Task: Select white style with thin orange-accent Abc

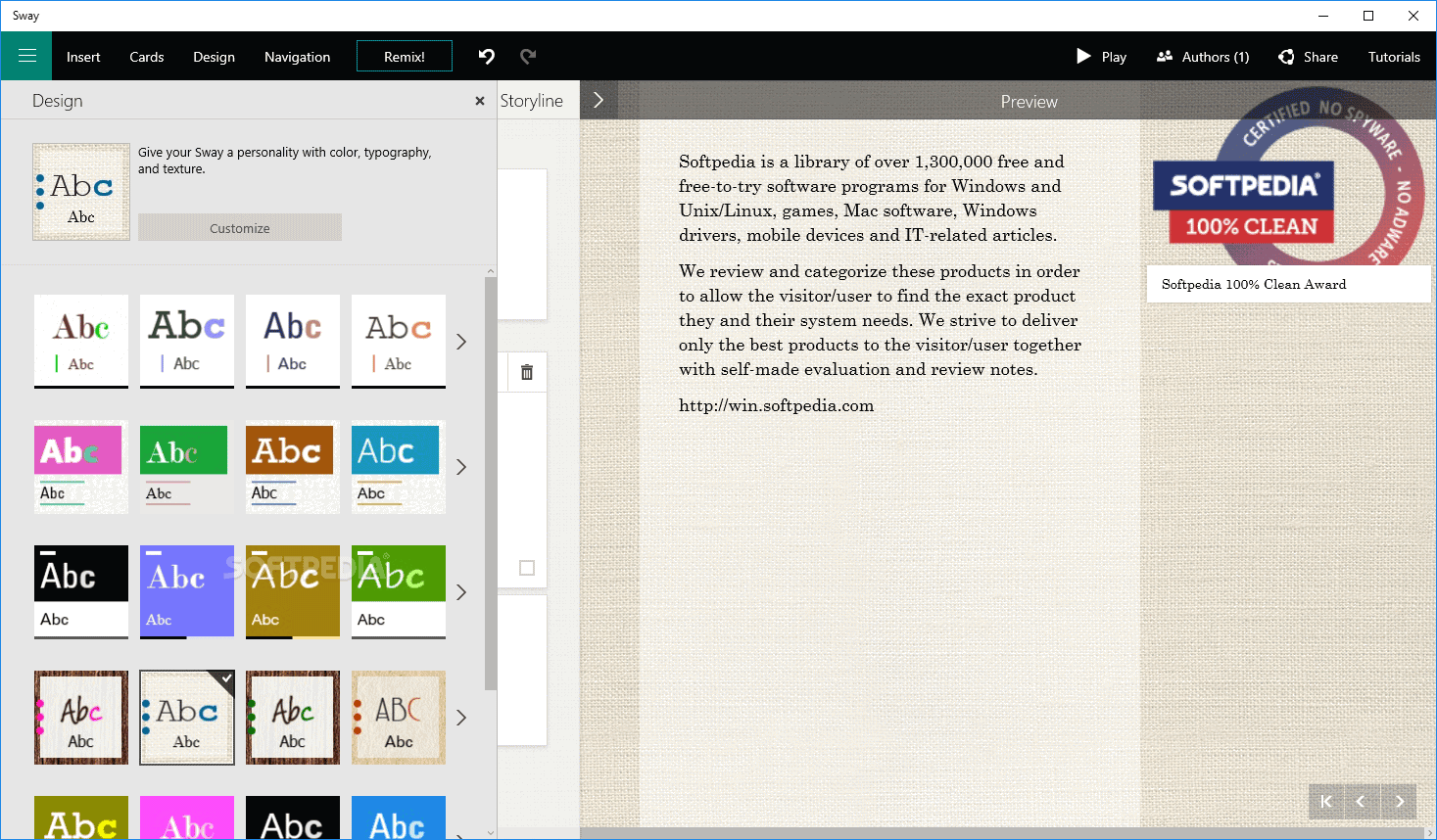Action: (399, 342)
